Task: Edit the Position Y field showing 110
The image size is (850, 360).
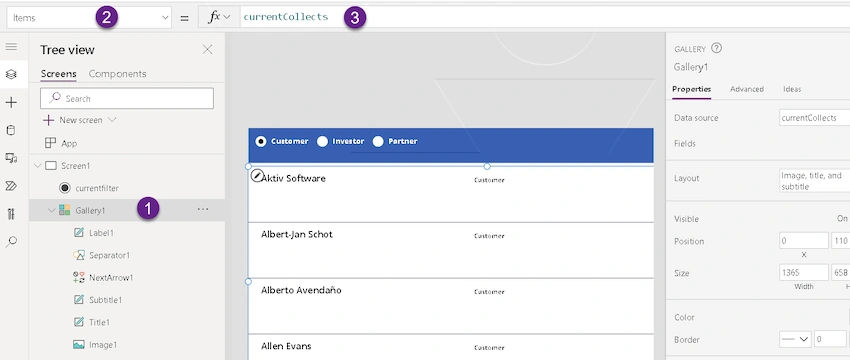Action: pos(841,241)
